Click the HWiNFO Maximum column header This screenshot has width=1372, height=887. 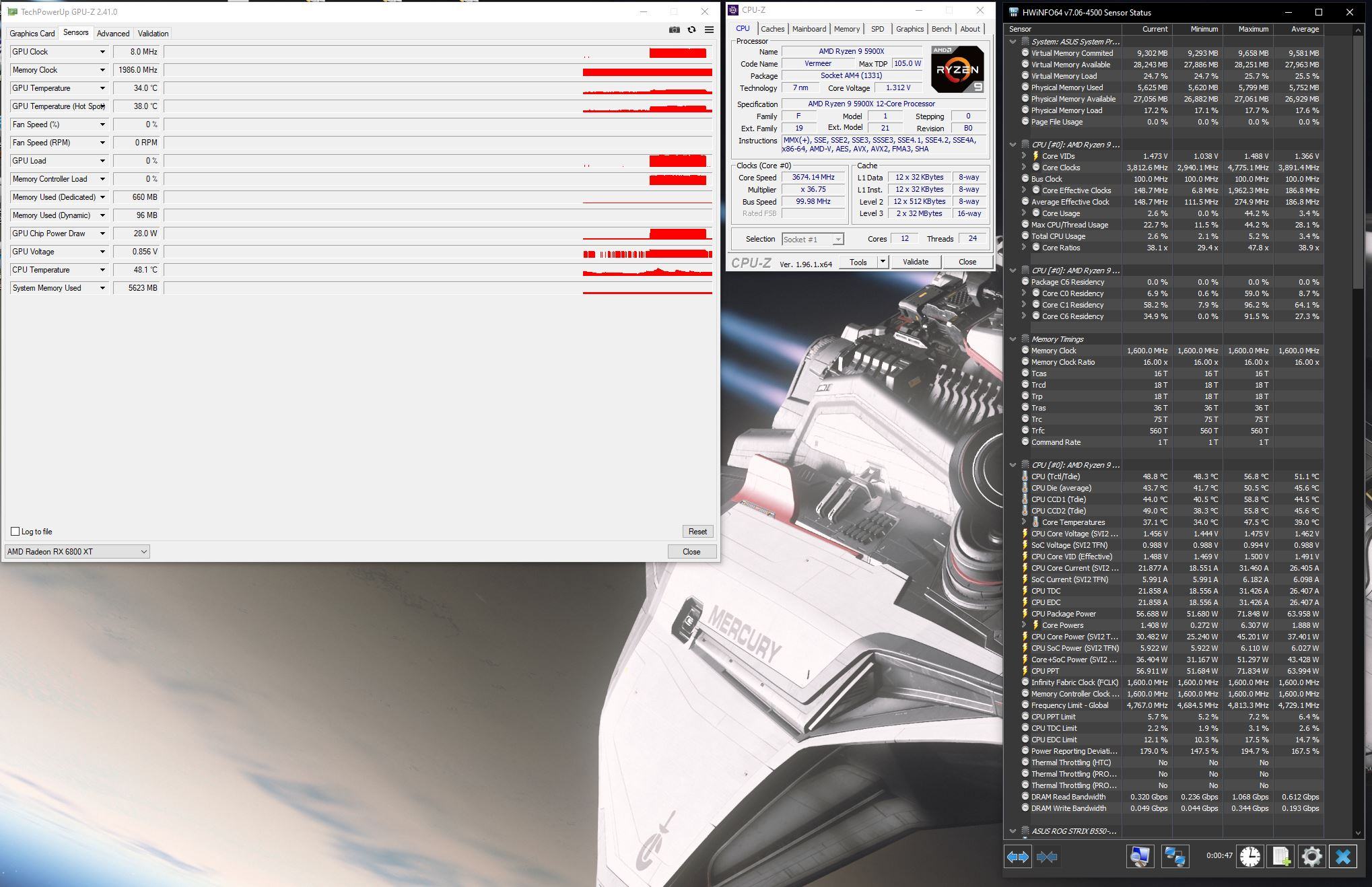click(x=1248, y=29)
